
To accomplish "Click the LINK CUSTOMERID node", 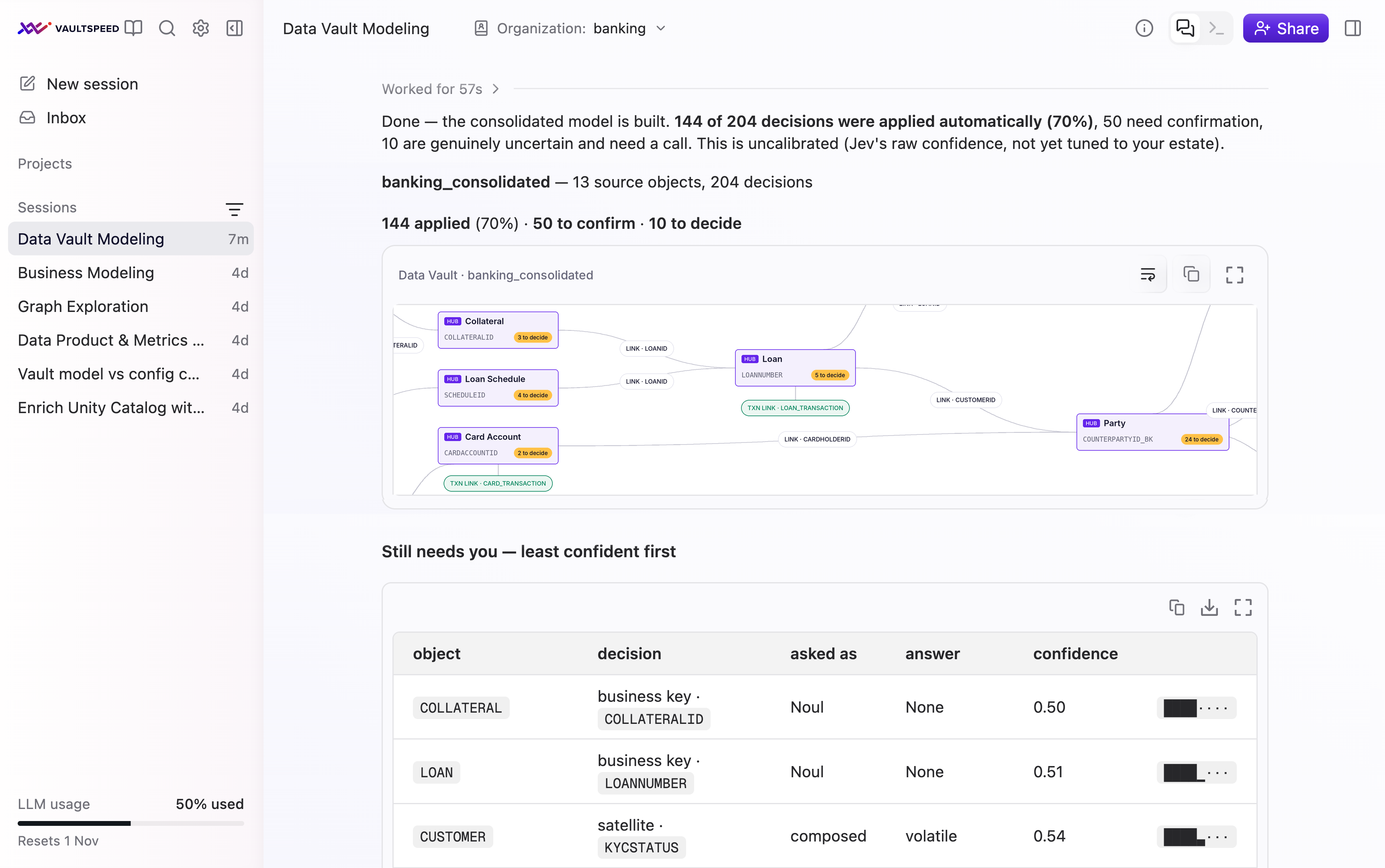I will [x=966, y=400].
